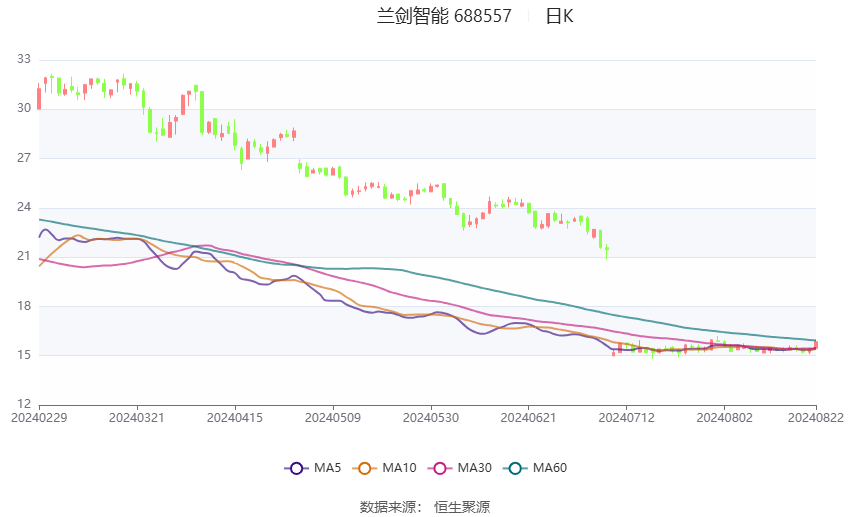Screen dimensions: 850x517
Task: Click the 日K label in title
Action: [559, 16]
